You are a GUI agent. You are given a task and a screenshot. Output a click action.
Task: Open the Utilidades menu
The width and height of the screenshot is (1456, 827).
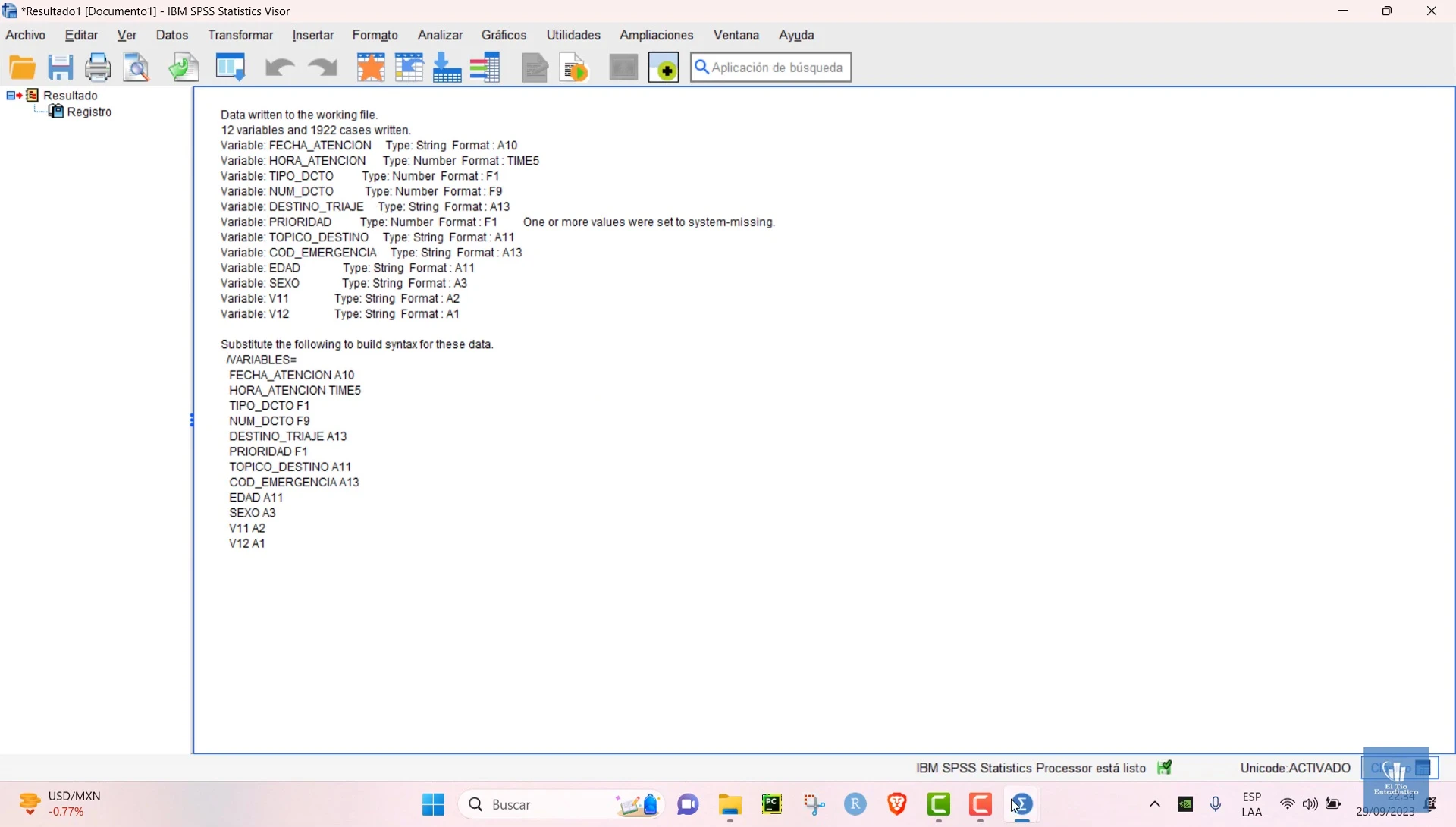(x=573, y=36)
